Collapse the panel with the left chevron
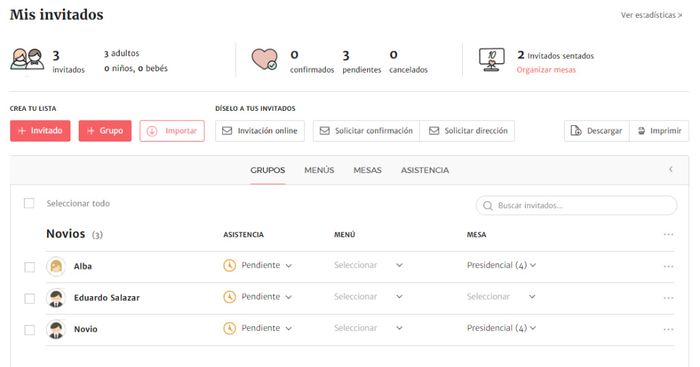700x367 pixels. [671, 169]
